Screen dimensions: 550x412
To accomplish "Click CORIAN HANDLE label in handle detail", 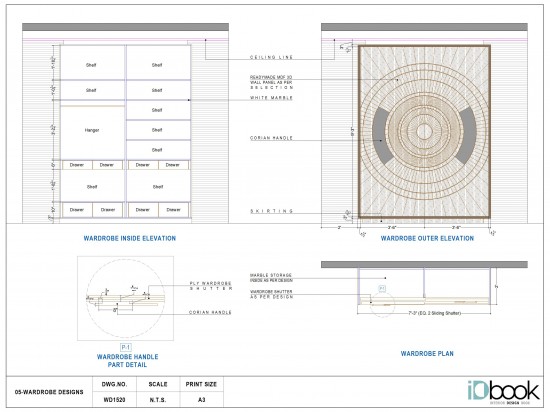I will (210, 312).
